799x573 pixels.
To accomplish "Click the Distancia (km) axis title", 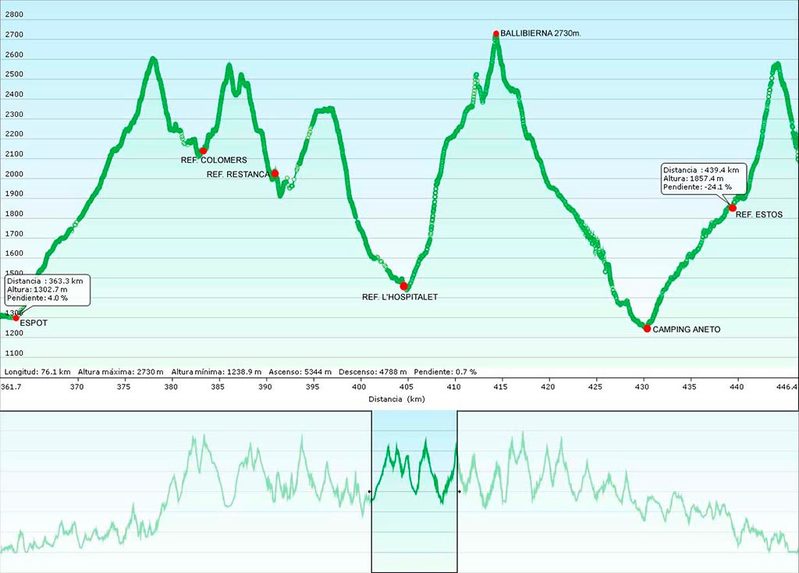I will click(x=399, y=398).
